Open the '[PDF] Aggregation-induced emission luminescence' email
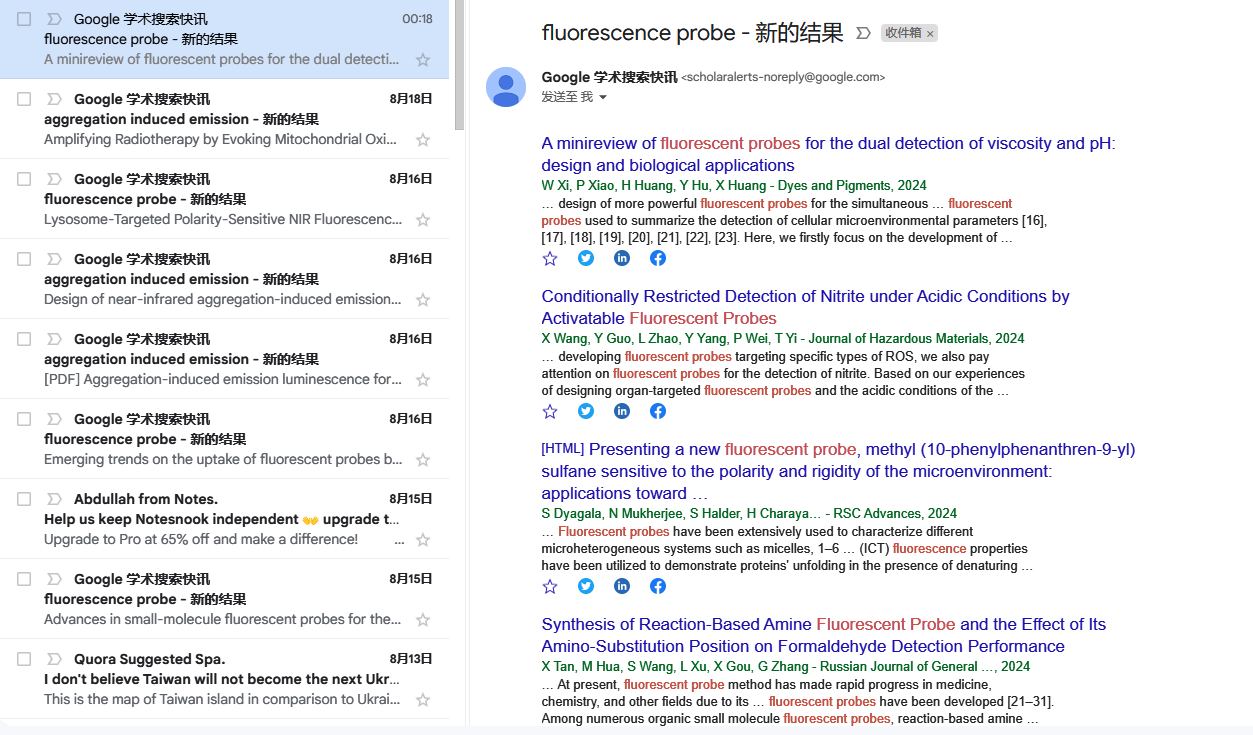The image size is (1253, 735). coord(224,359)
